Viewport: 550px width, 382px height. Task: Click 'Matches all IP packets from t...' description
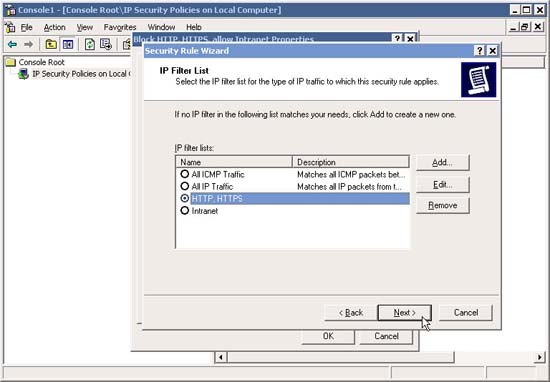[349, 187]
